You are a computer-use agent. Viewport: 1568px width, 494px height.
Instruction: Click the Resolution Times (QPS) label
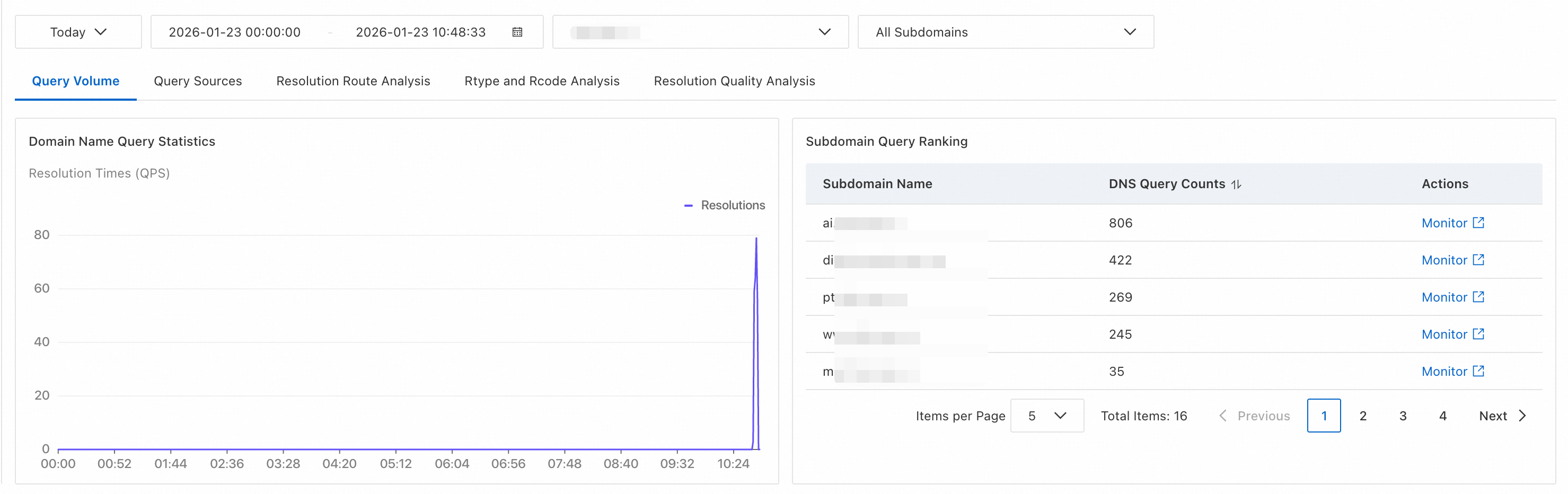99,173
